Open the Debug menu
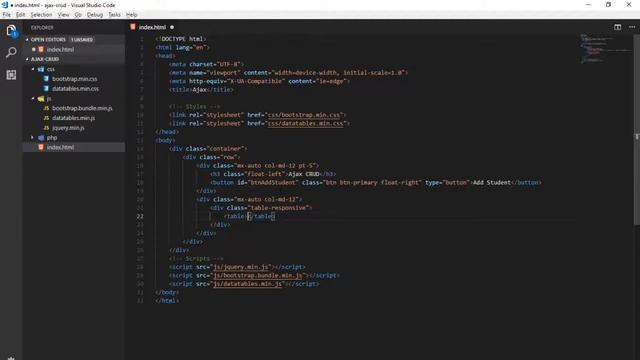This screenshot has height=360, width=640. (95, 15)
